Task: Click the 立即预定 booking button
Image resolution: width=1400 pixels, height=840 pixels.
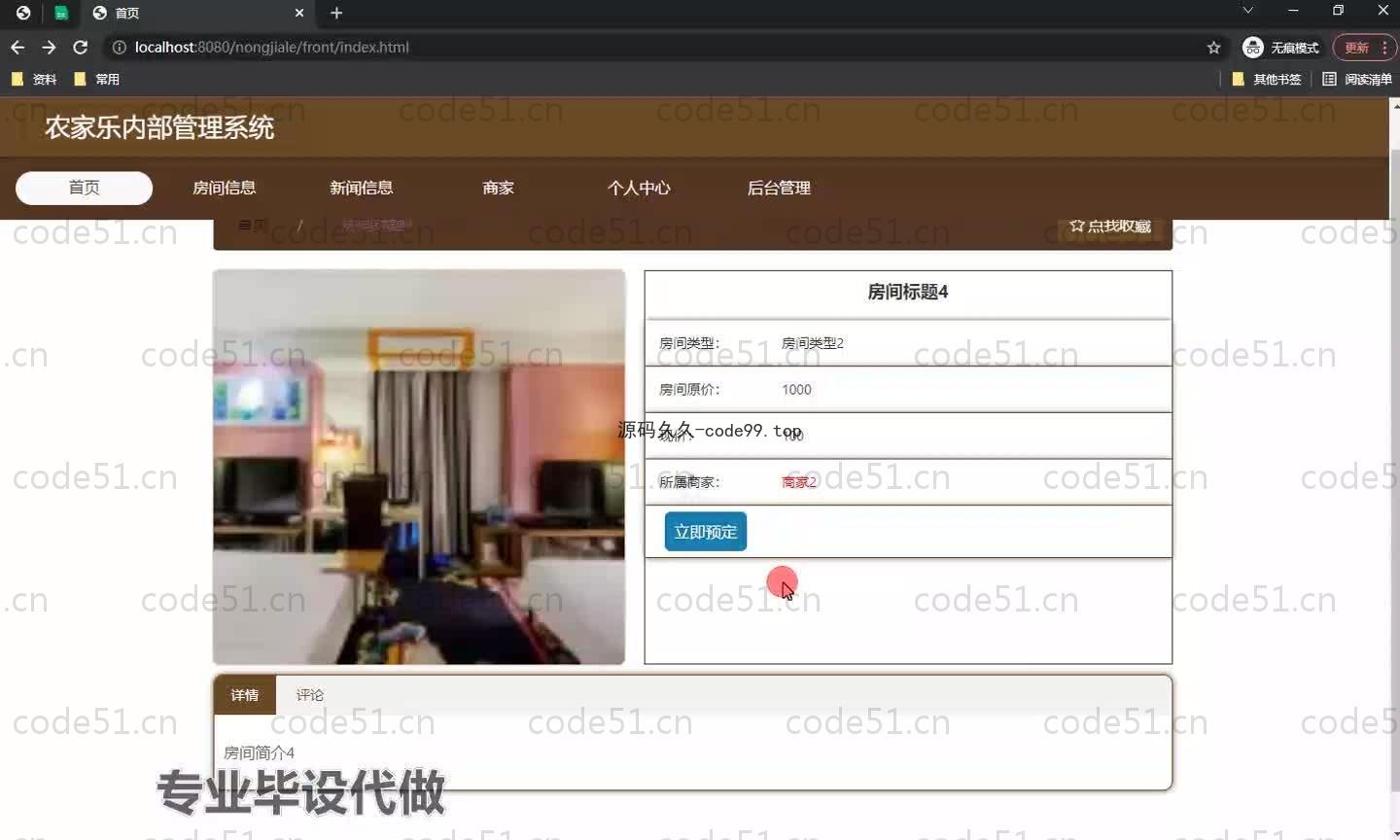Action: (x=706, y=532)
